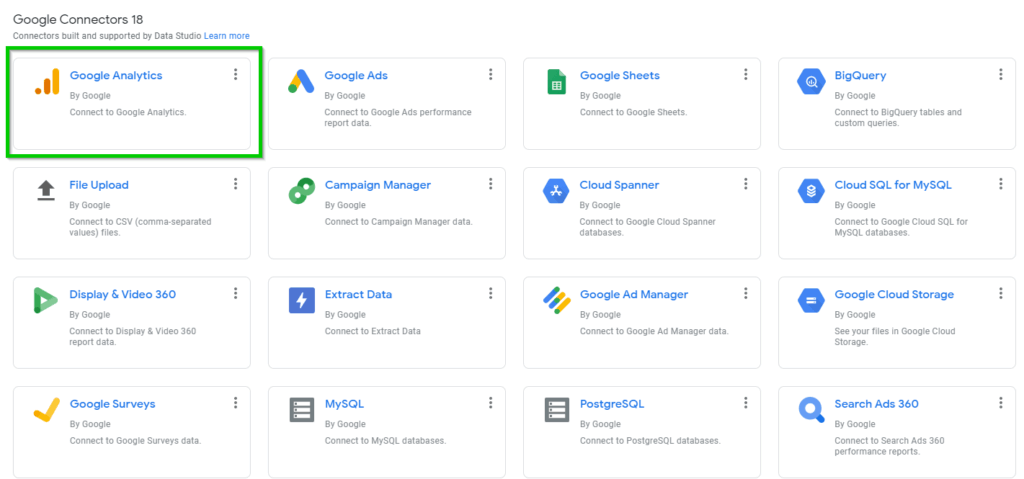The image size is (1024, 479).
Task: Click the Extract Data lightning icon
Action: [x=302, y=300]
